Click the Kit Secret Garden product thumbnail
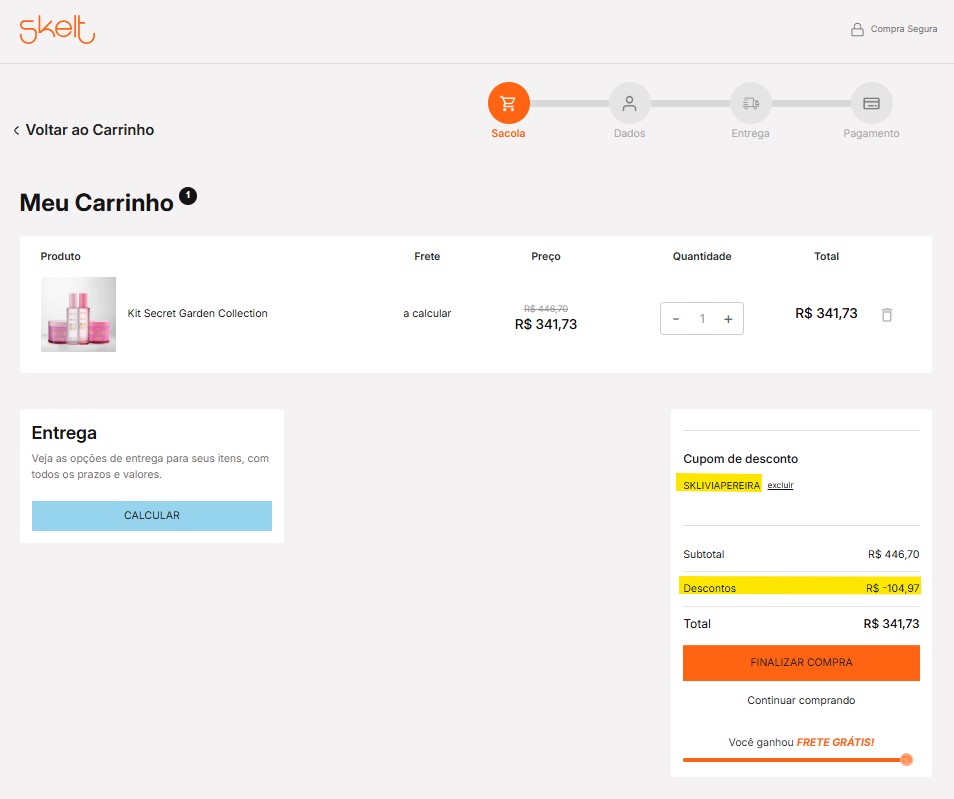The image size is (954, 799). pos(78,314)
